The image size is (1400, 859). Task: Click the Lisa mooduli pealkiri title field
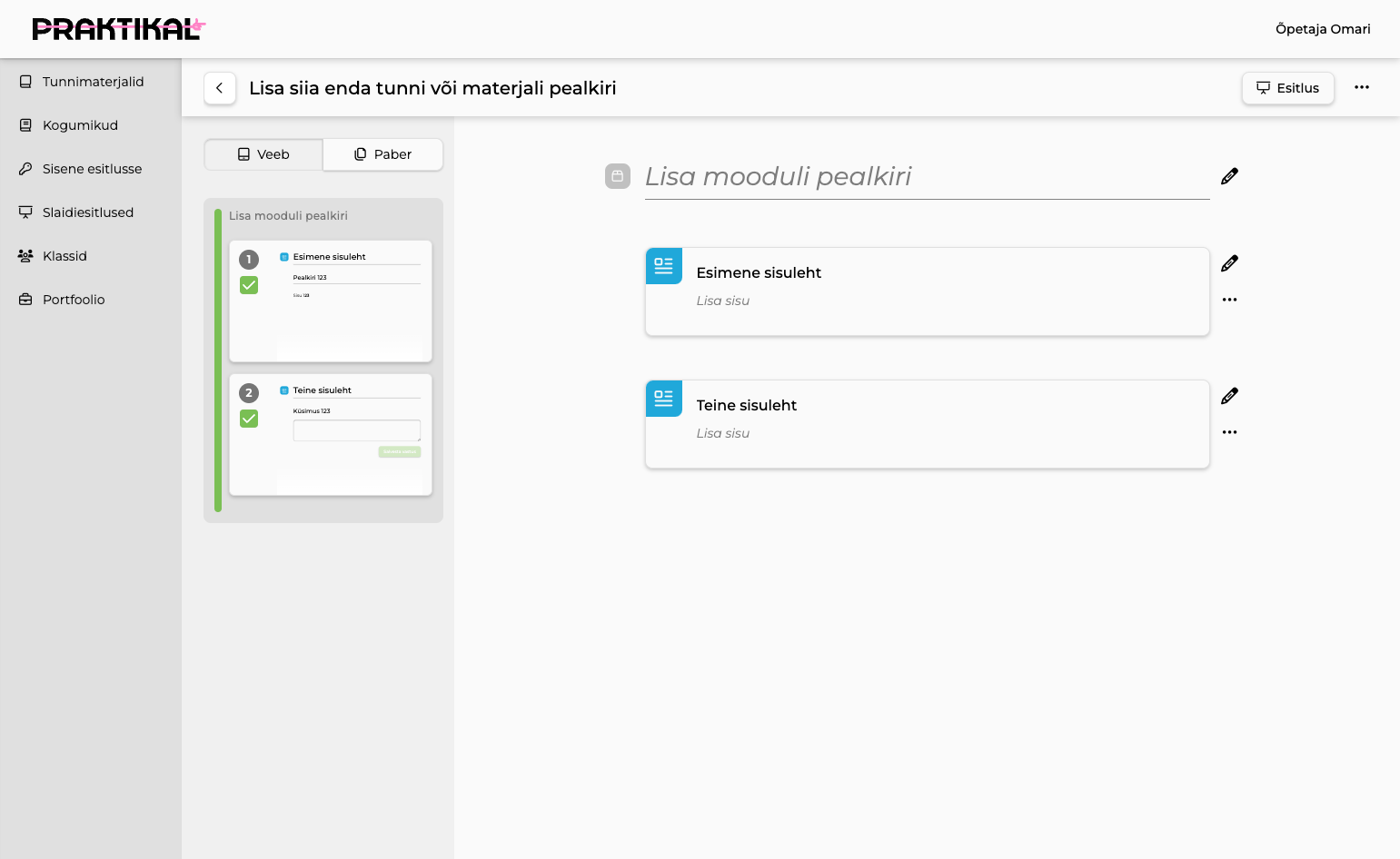point(927,176)
